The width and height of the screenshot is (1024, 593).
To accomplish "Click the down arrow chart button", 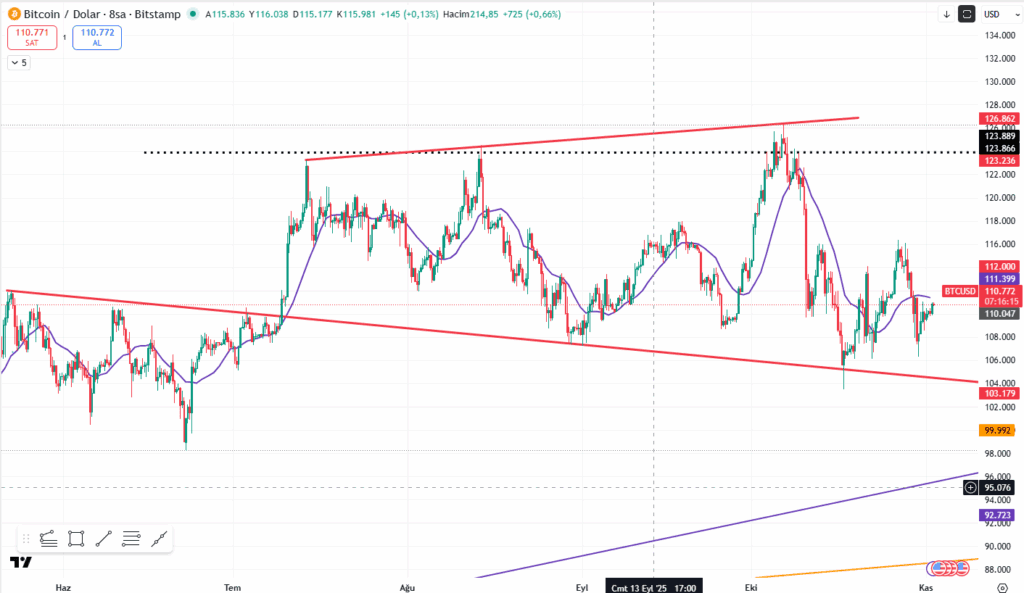I will coord(946,14).
